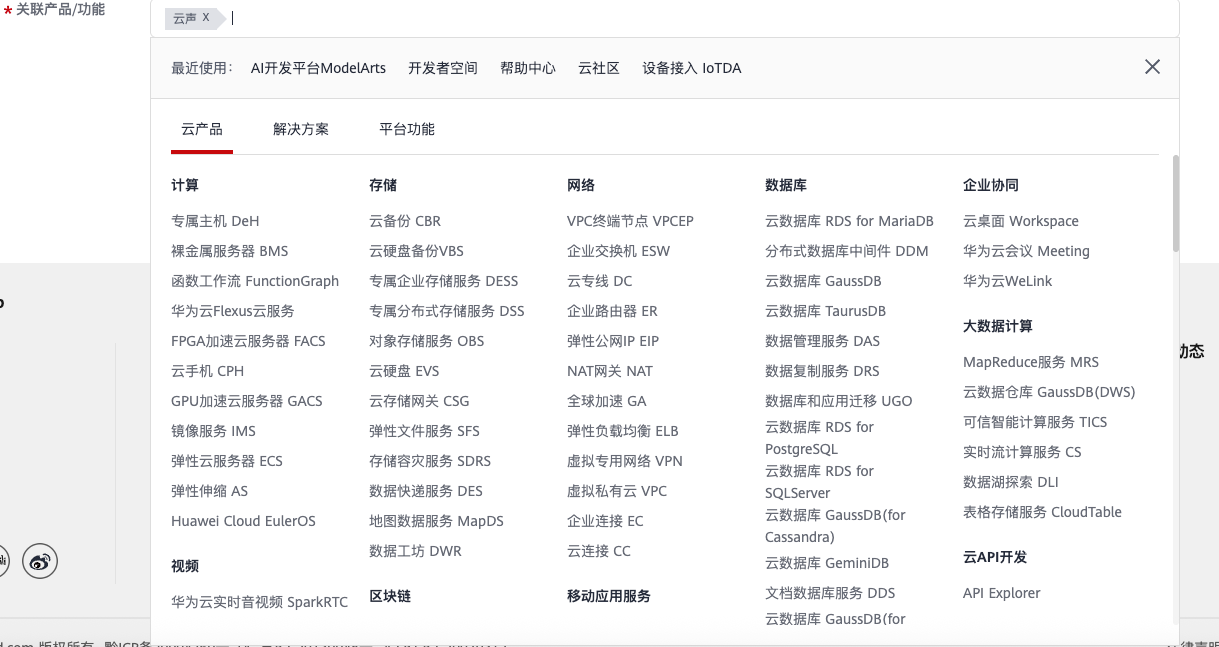The height and width of the screenshot is (647, 1219).
Task: Choose 云手机 CPH
Action: (x=208, y=371)
